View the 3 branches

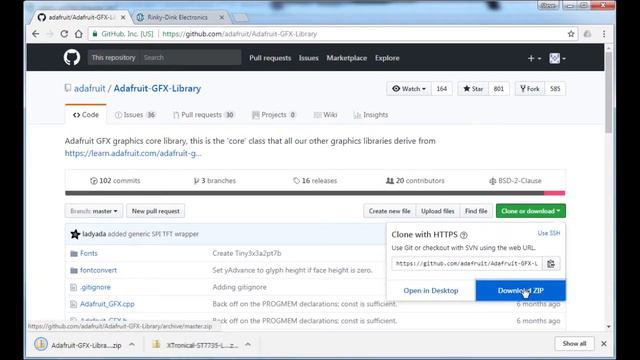point(215,180)
